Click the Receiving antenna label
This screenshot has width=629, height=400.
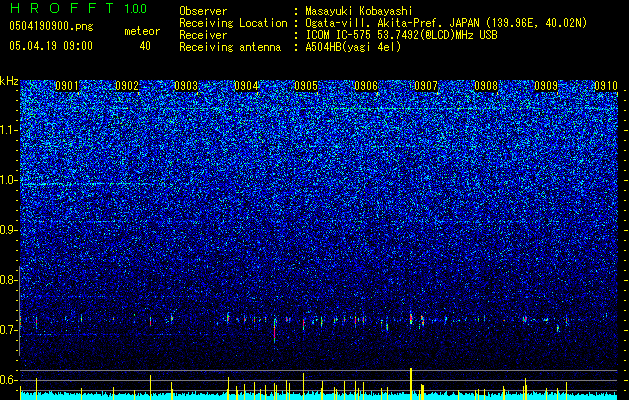[x=230, y=47]
